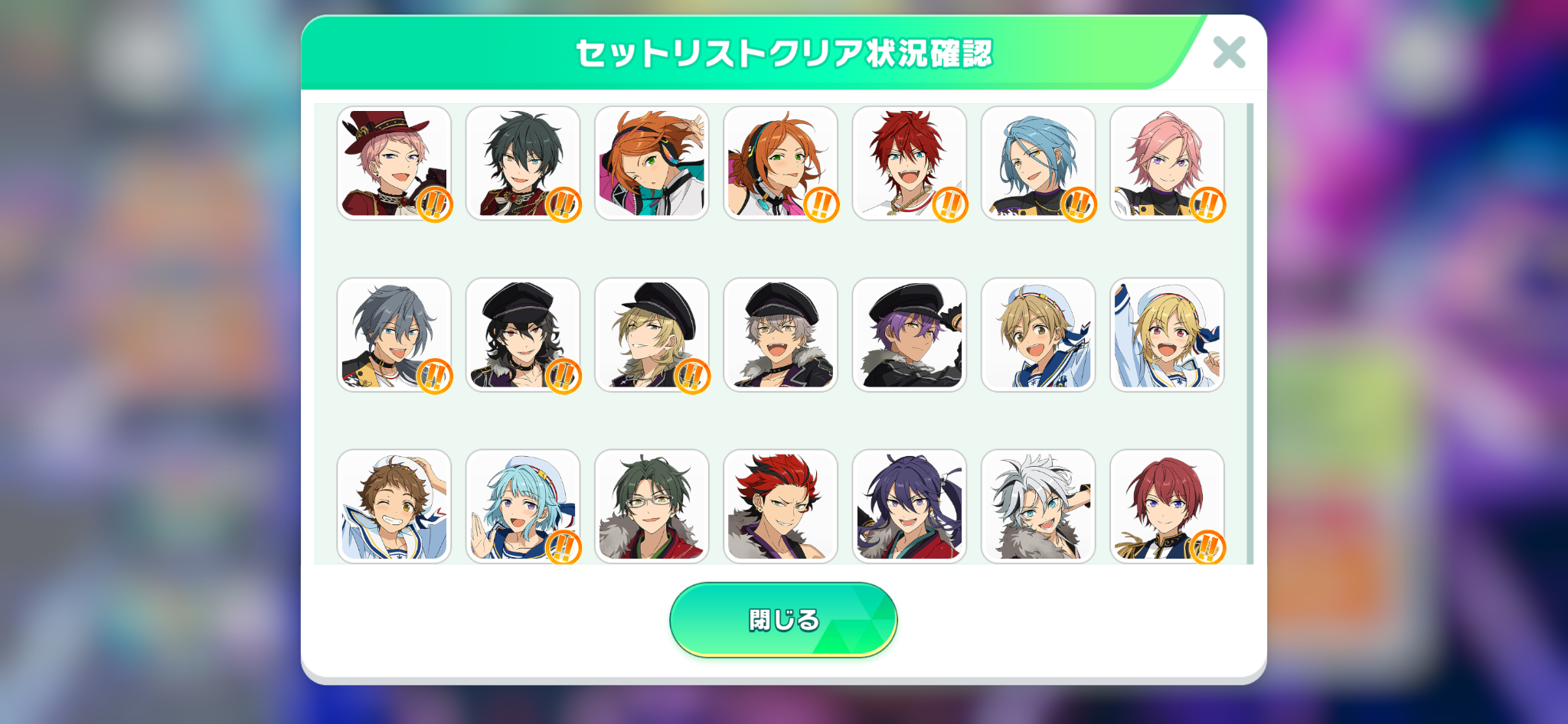Select the orange-haired character with headphones tilted
This screenshot has width=1568, height=724.
click(652, 163)
